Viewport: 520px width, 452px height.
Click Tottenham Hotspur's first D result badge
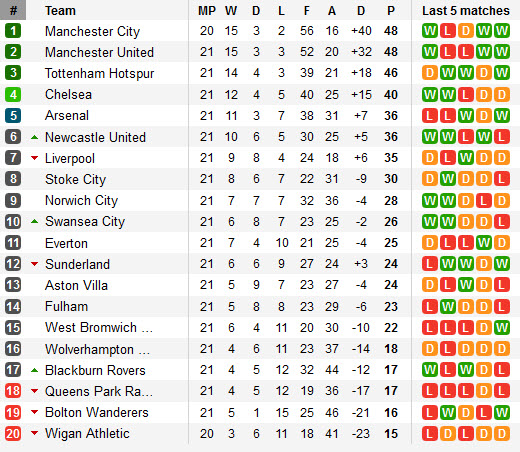click(x=430, y=73)
